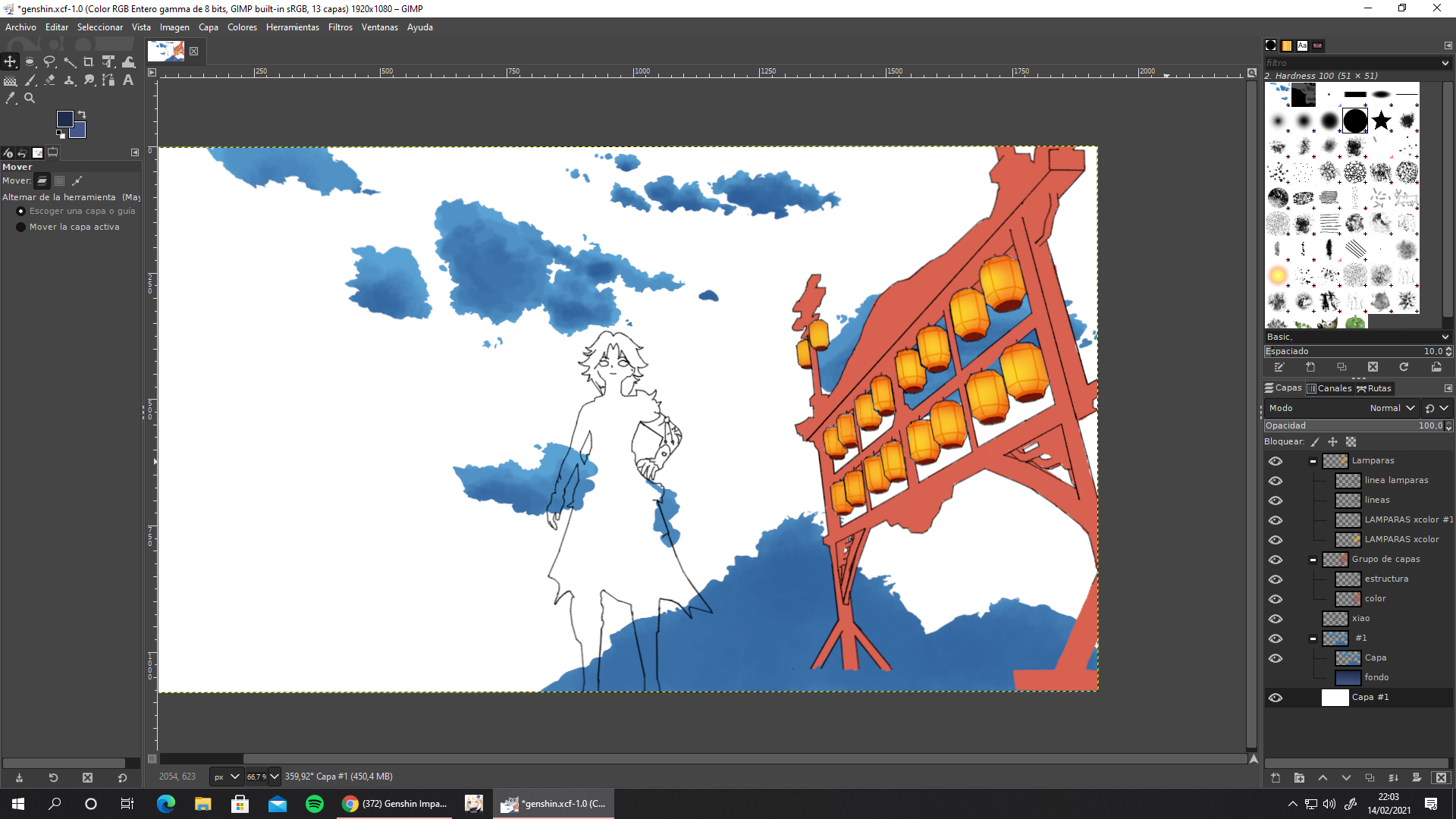The height and width of the screenshot is (819, 1456).
Task: Swap foreground and background colors
Action: (82, 115)
